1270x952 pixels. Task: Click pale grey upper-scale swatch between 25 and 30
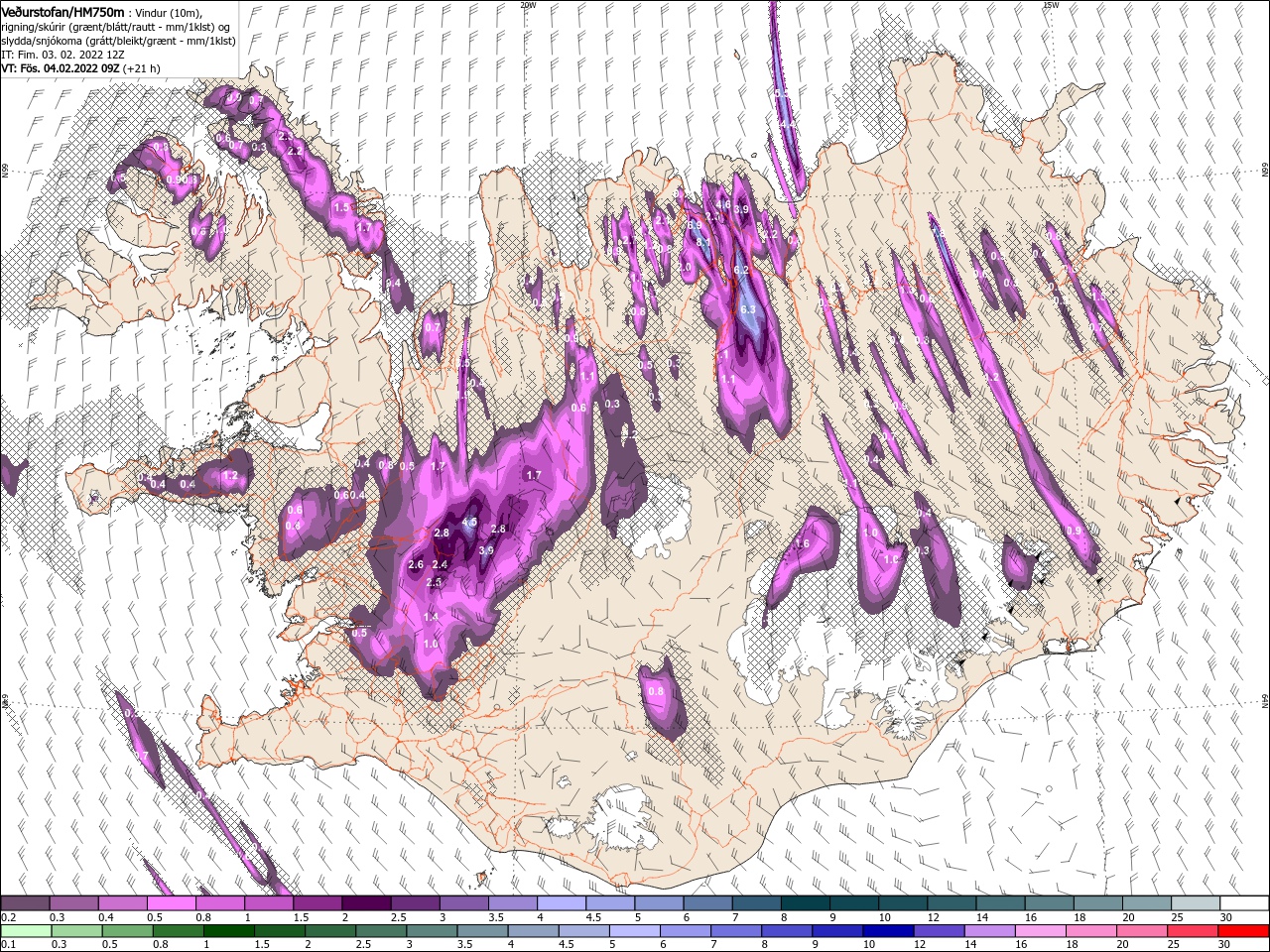[1195, 903]
